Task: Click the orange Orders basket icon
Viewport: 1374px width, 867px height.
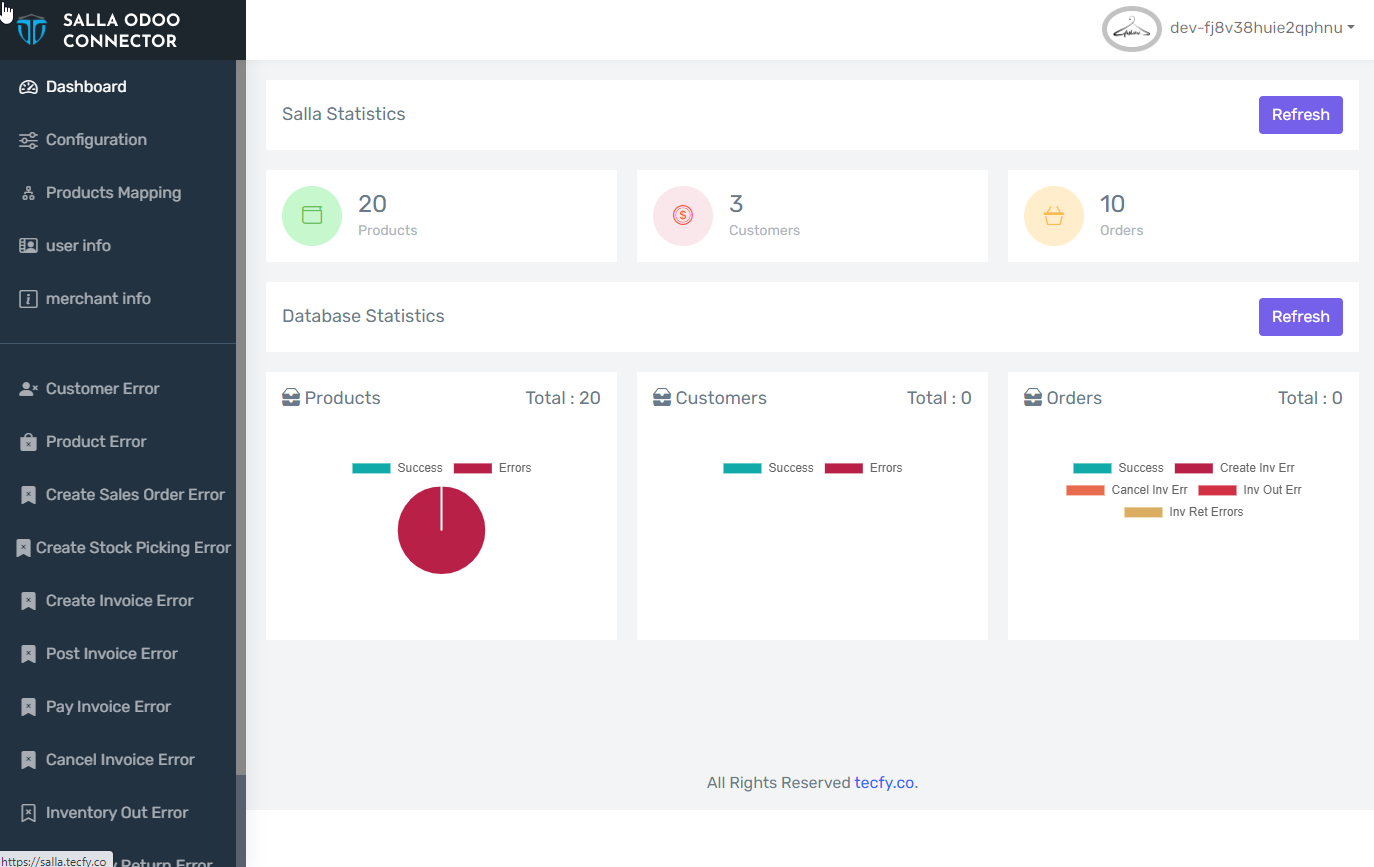Action: (x=1054, y=215)
